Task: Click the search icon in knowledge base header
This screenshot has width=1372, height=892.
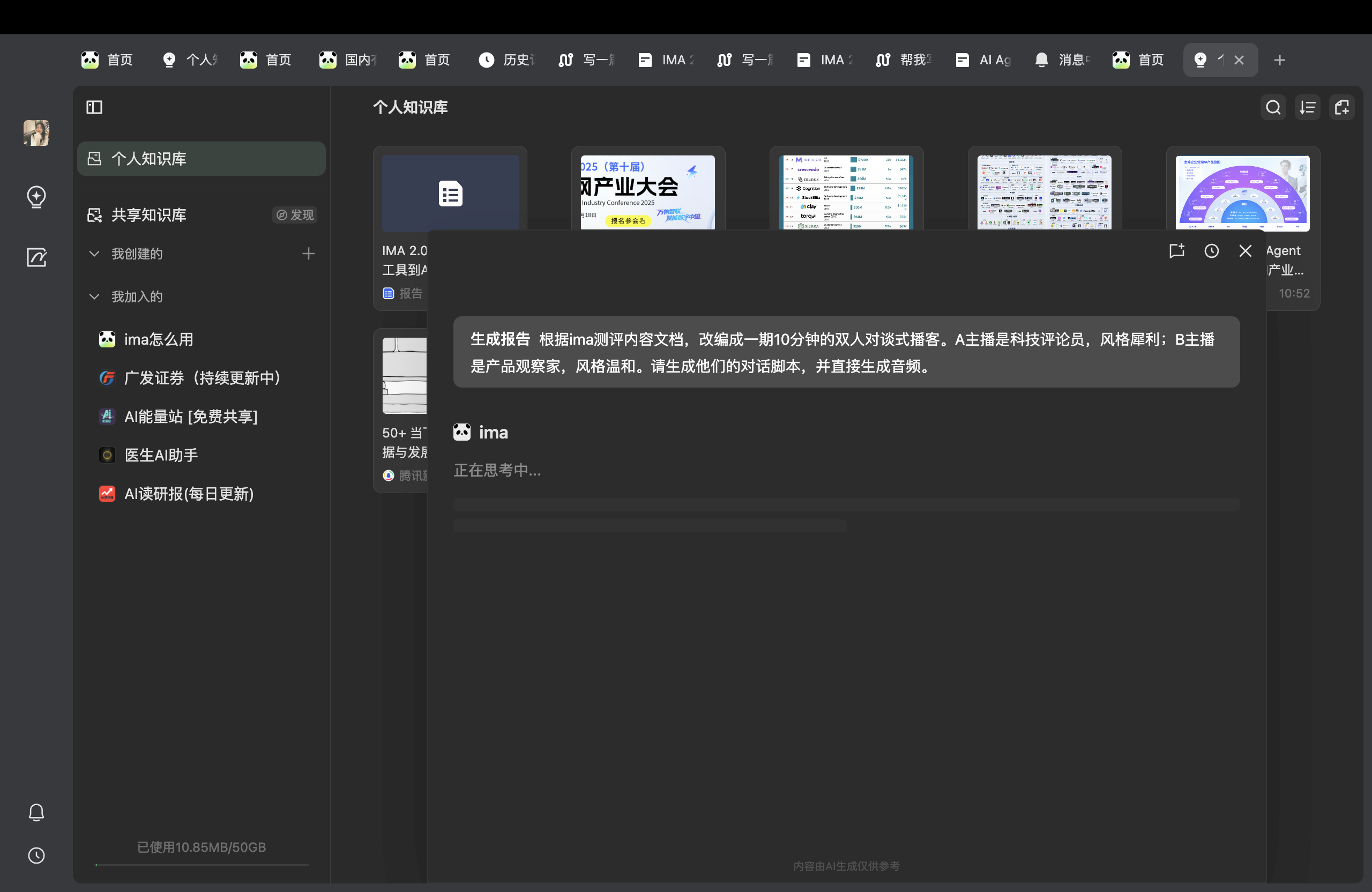Action: 1273,107
